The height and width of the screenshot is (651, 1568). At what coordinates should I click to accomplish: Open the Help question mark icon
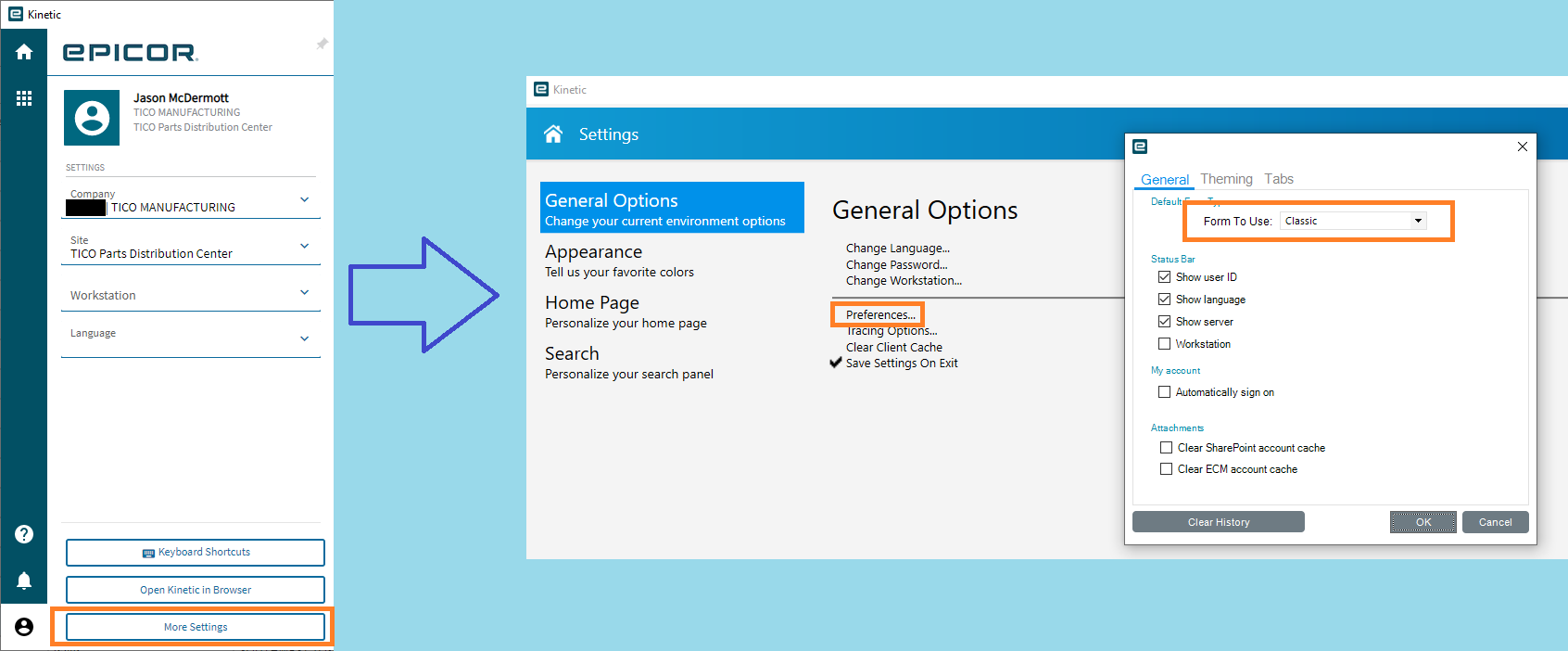(24, 534)
